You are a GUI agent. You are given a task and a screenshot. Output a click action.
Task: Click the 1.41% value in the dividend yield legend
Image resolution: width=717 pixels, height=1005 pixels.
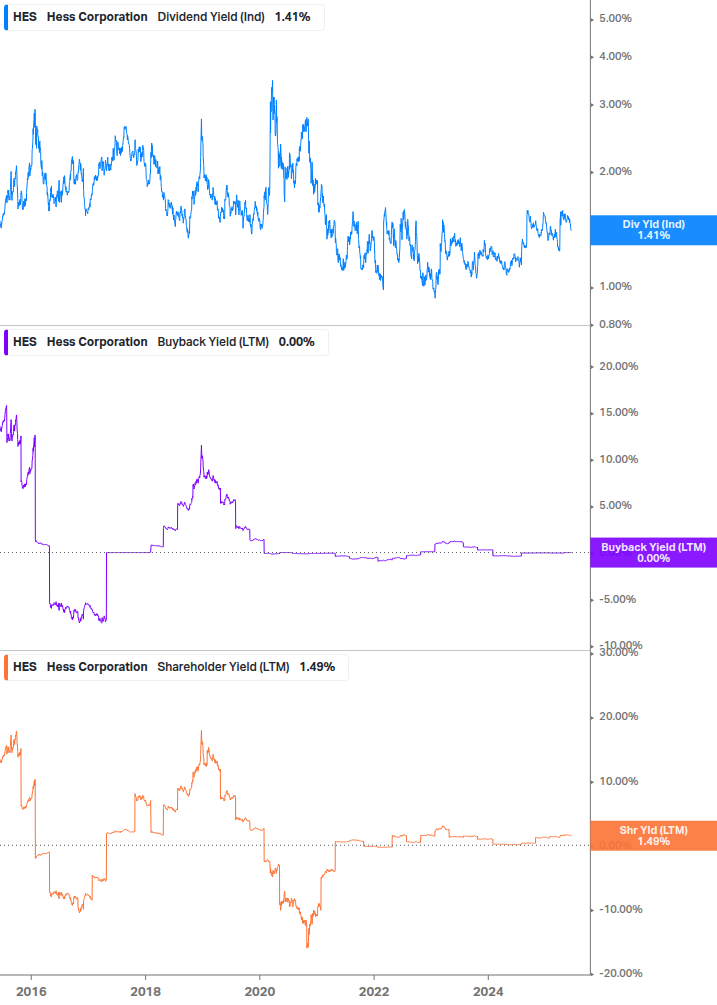[x=293, y=17]
